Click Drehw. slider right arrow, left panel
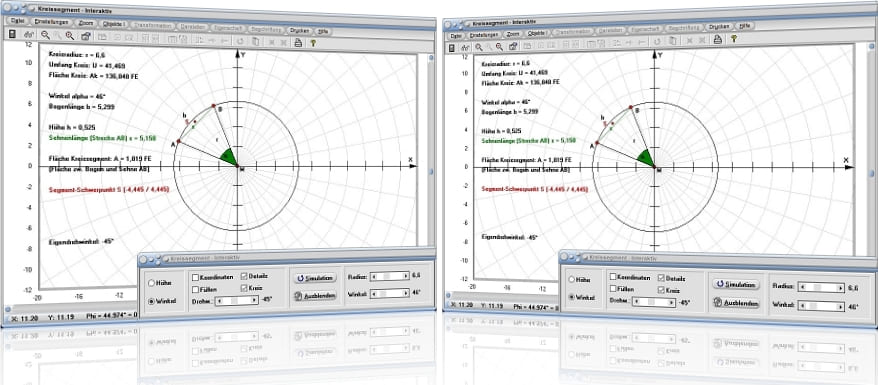878x385 pixels. (254, 301)
